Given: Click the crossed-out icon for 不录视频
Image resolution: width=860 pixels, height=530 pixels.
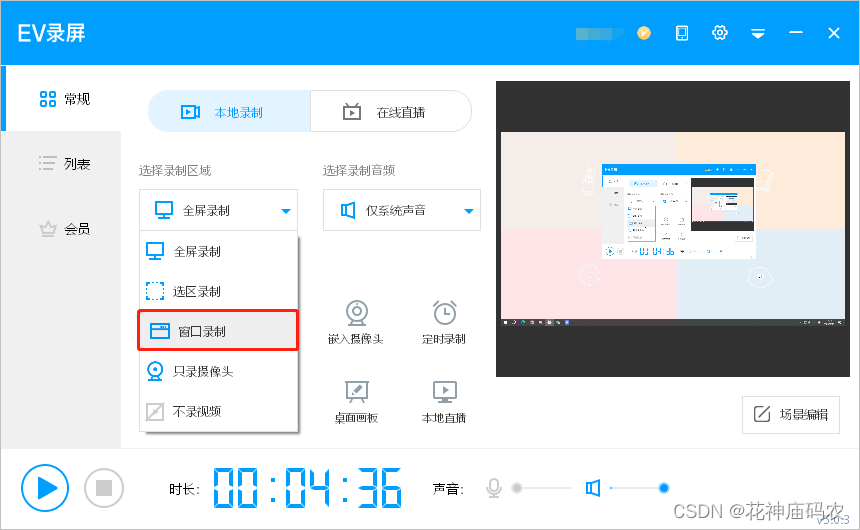Looking at the screenshot, I should (x=155, y=411).
